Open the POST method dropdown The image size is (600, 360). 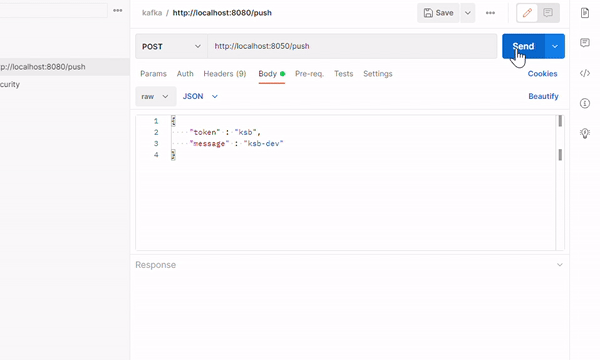[171, 46]
